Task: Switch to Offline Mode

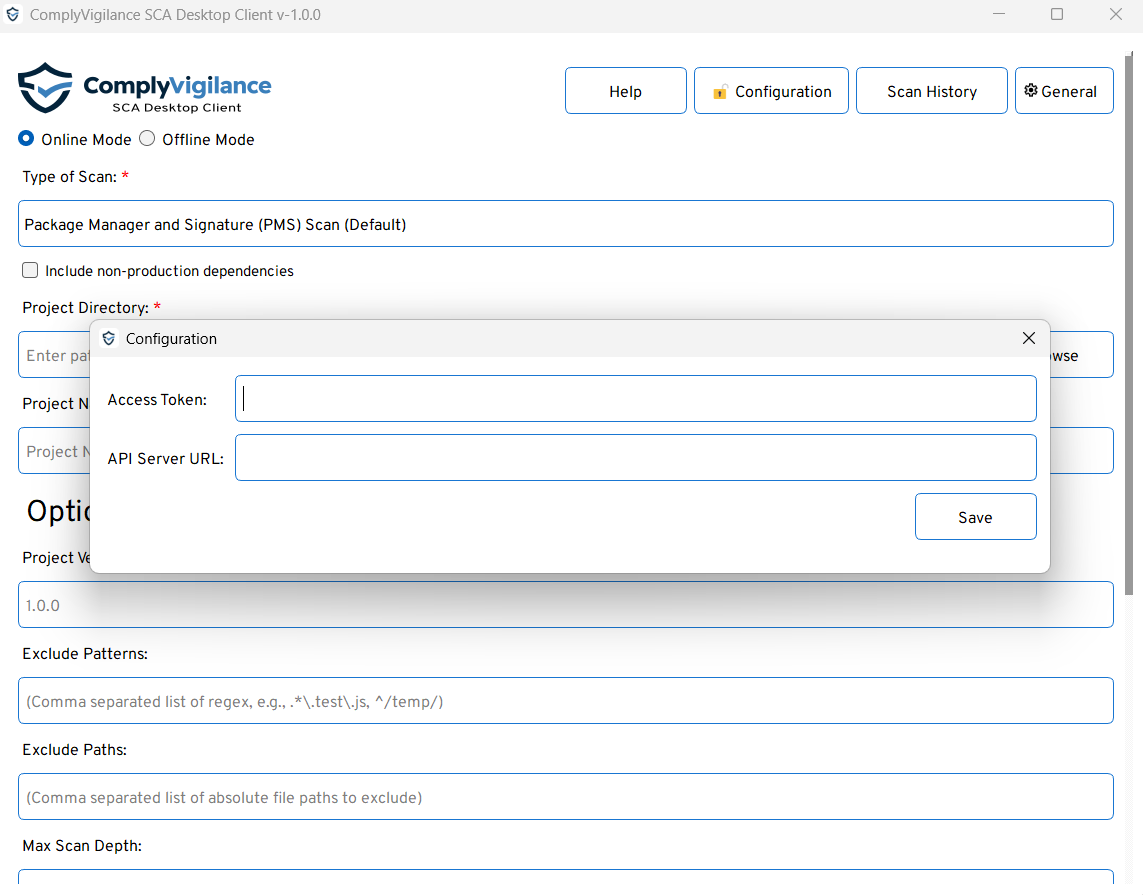Action: pos(148,139)
